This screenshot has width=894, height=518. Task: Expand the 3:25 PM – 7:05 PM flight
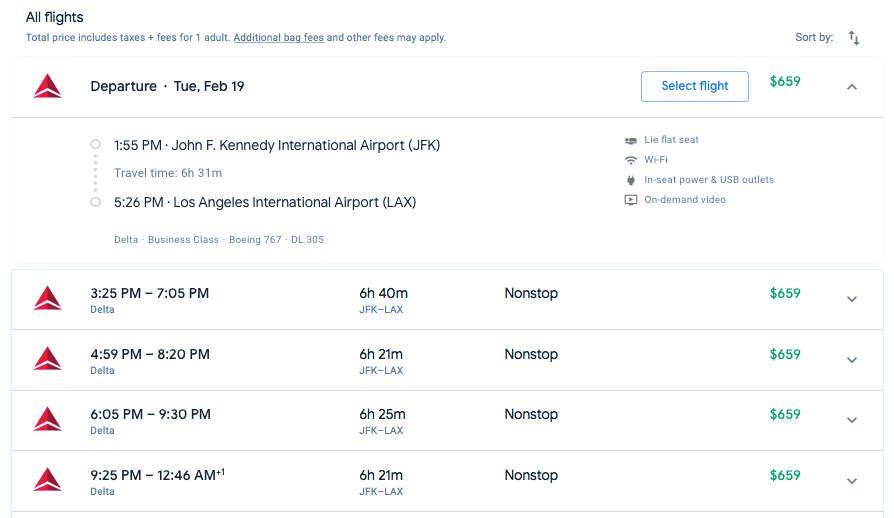pos(852,299)
